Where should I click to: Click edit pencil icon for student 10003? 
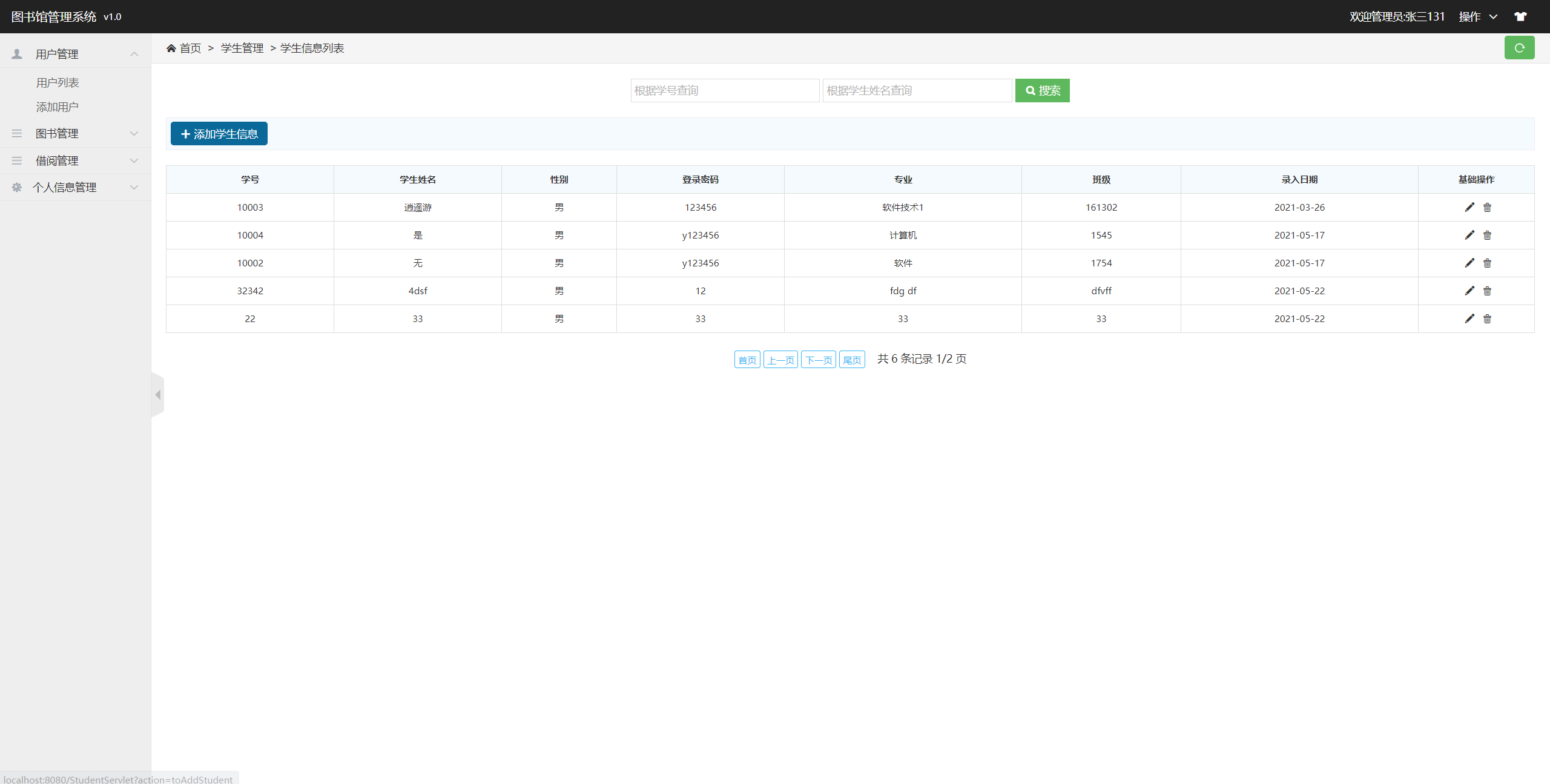[1469, 207]
